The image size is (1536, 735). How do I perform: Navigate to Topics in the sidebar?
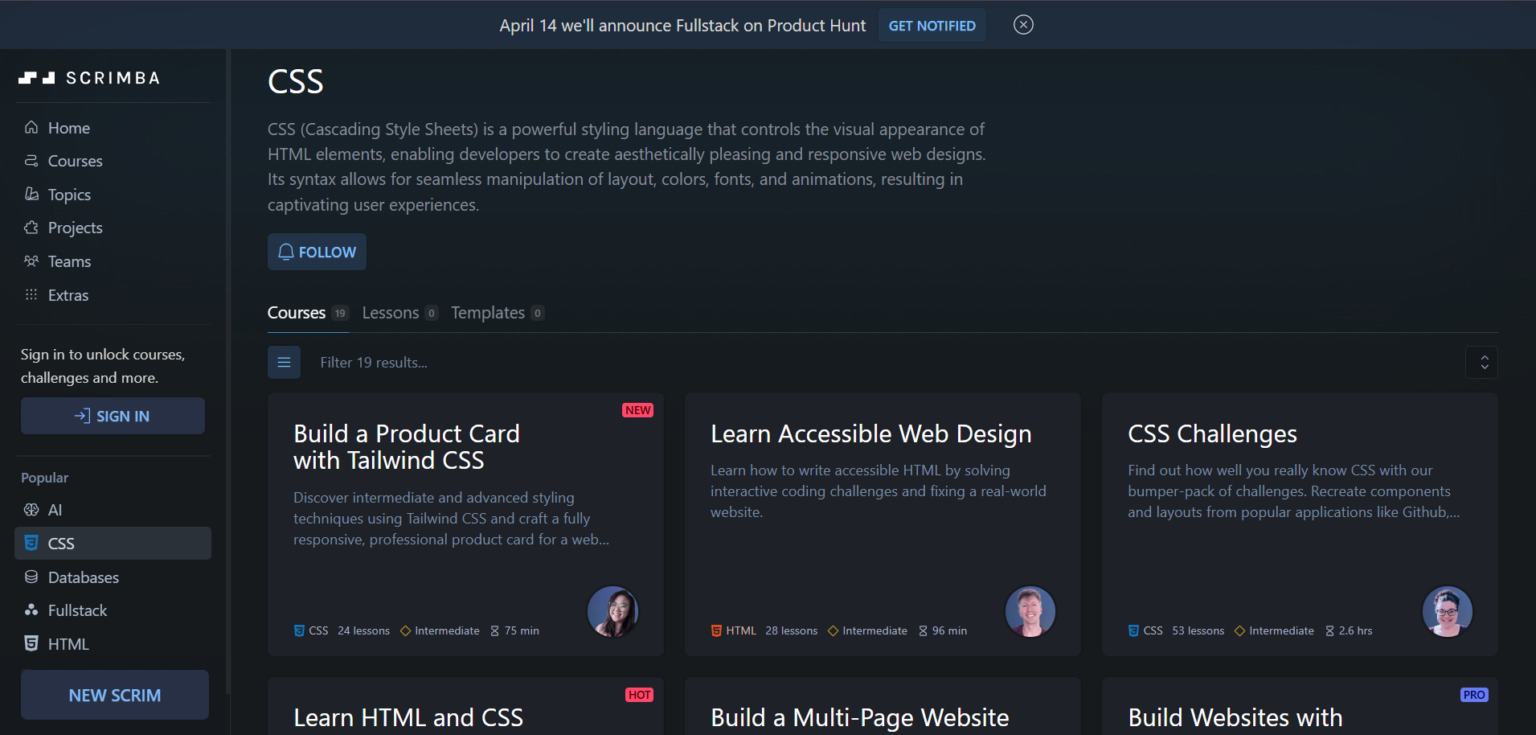click(x=69, y=194)
